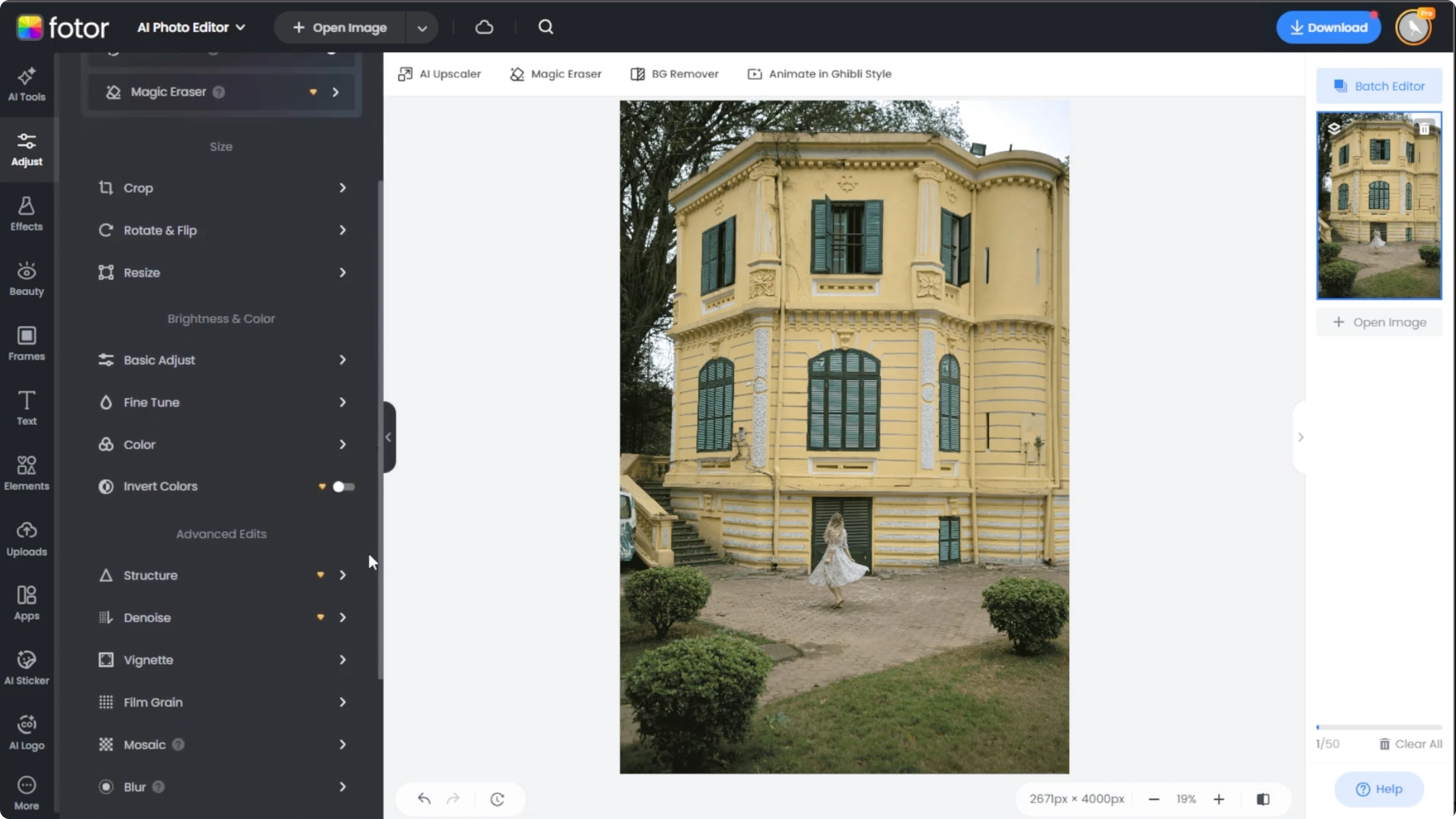Click the 19% zoom level value
The height and width of the screenshot is (819, 1456).
pyautogui.click(x=1186, y=799)
